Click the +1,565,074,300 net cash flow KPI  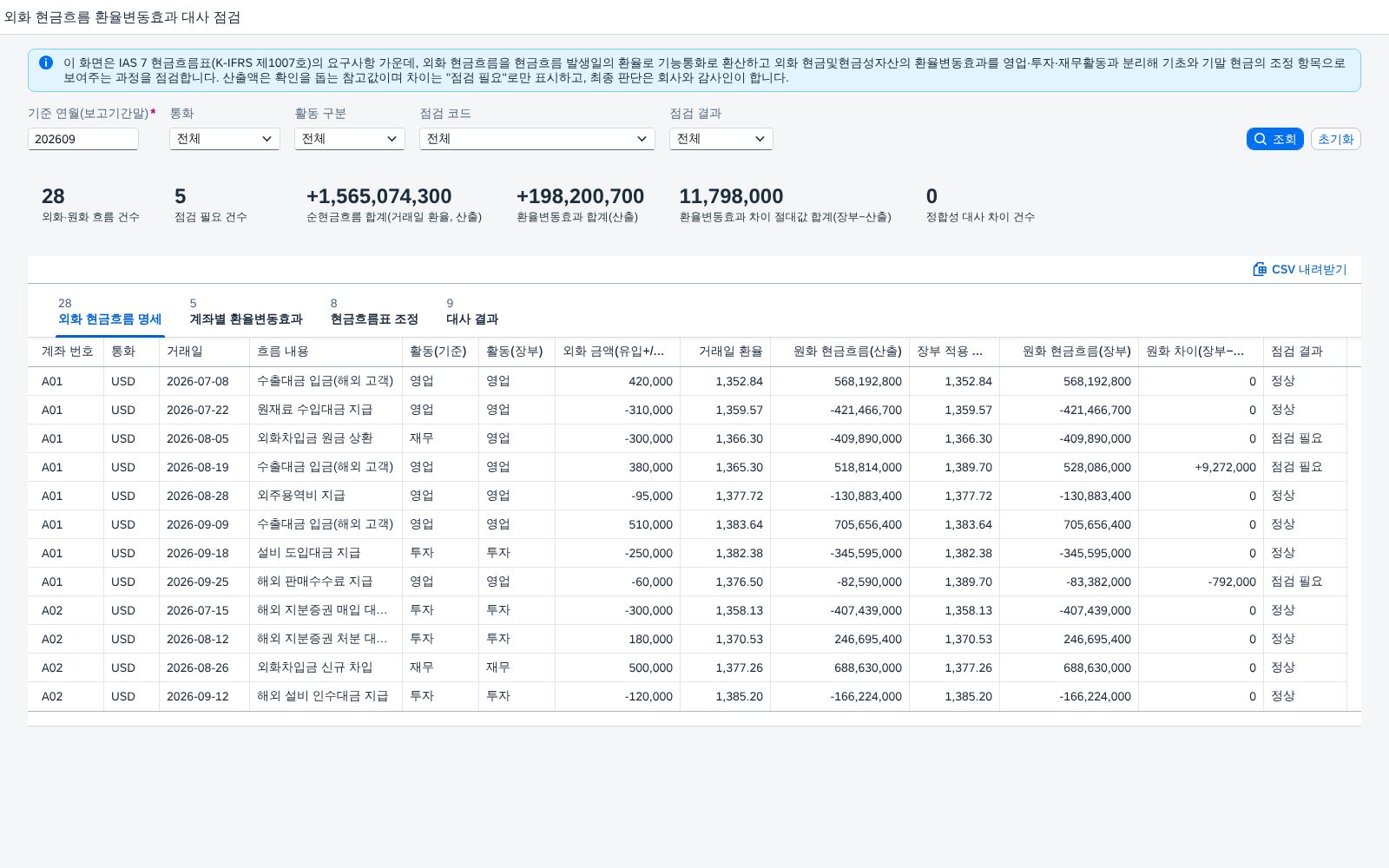coord(393,204)
